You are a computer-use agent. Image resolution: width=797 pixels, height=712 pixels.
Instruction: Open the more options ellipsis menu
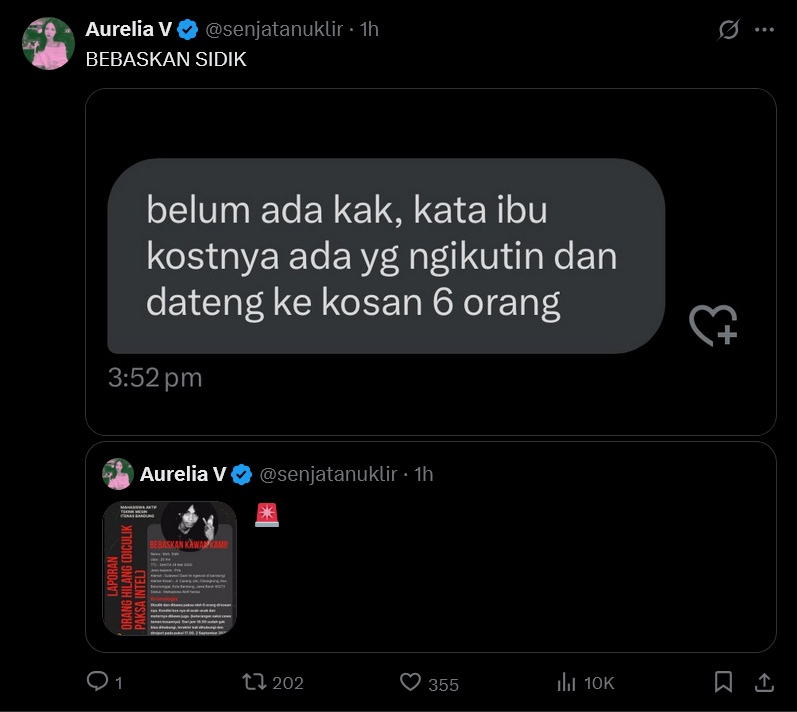pyautogui.click(x=764, y=30)
